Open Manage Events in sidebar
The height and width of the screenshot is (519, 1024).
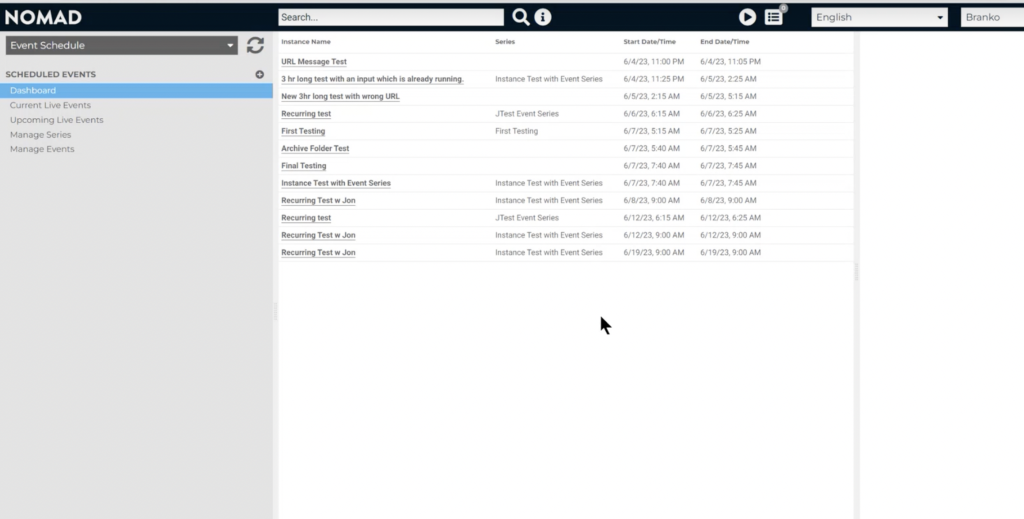(x=42, y=149)
